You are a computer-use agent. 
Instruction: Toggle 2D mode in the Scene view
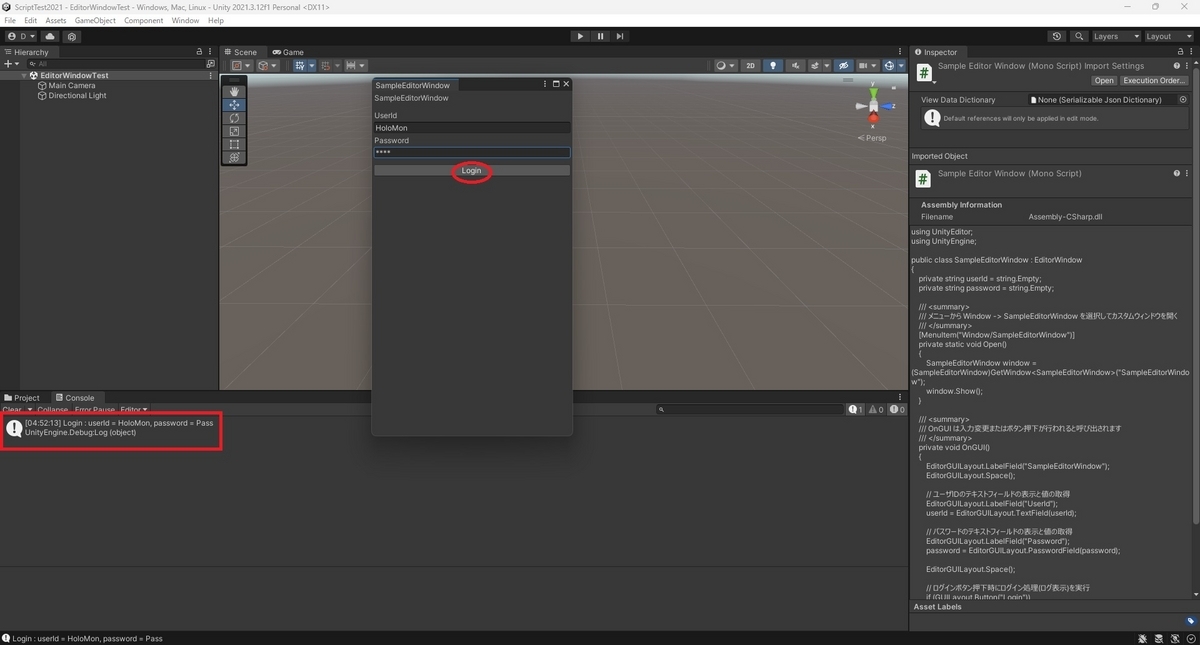tap(751, 65)
